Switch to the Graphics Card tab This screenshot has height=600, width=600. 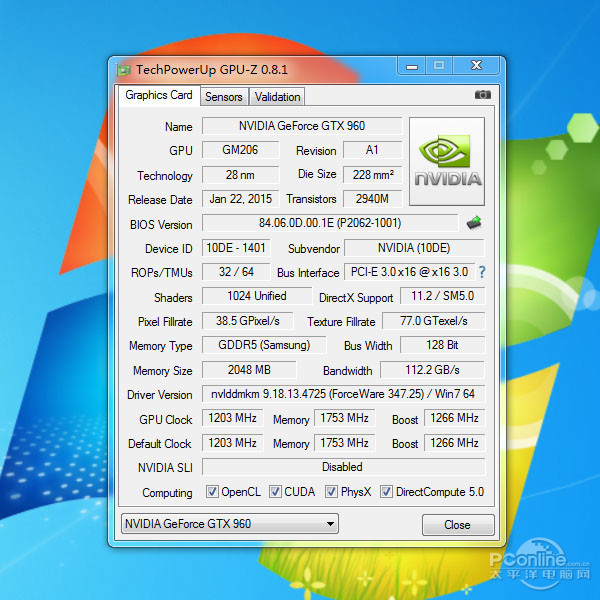[x=159, y=95]
